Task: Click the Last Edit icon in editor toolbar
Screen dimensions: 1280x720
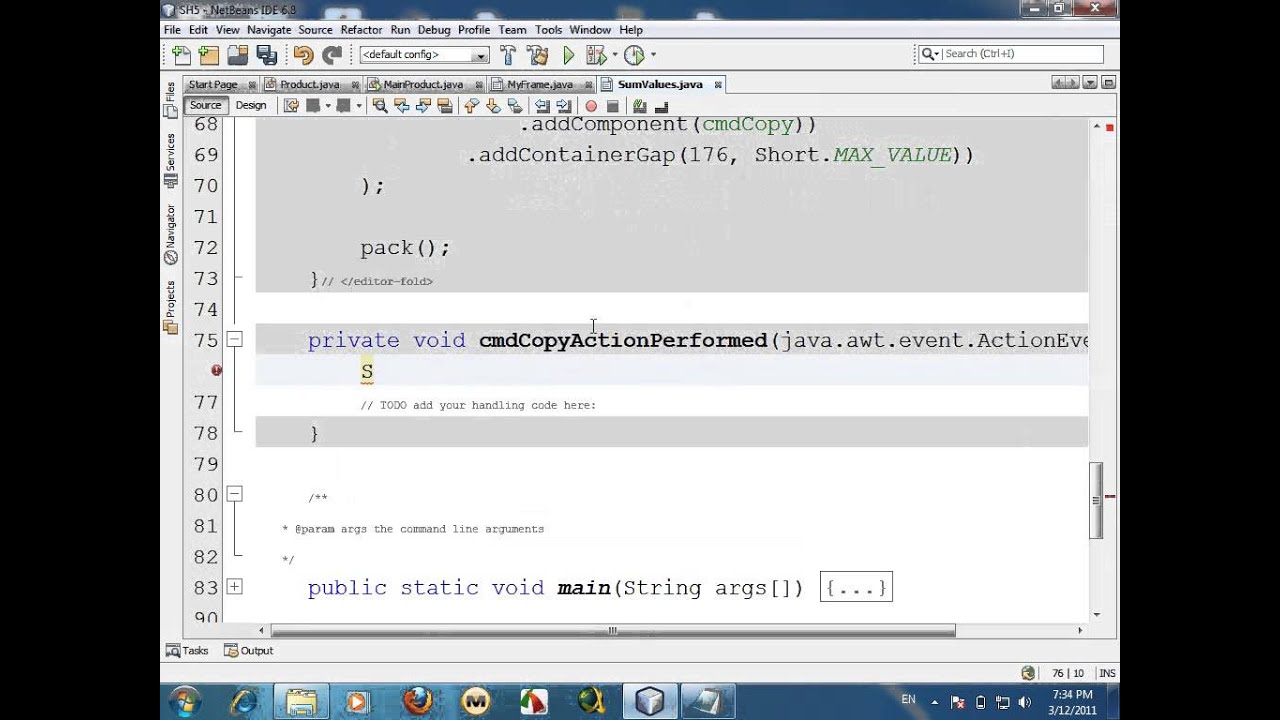Action: pyautogui.click(x=291, y=106)
